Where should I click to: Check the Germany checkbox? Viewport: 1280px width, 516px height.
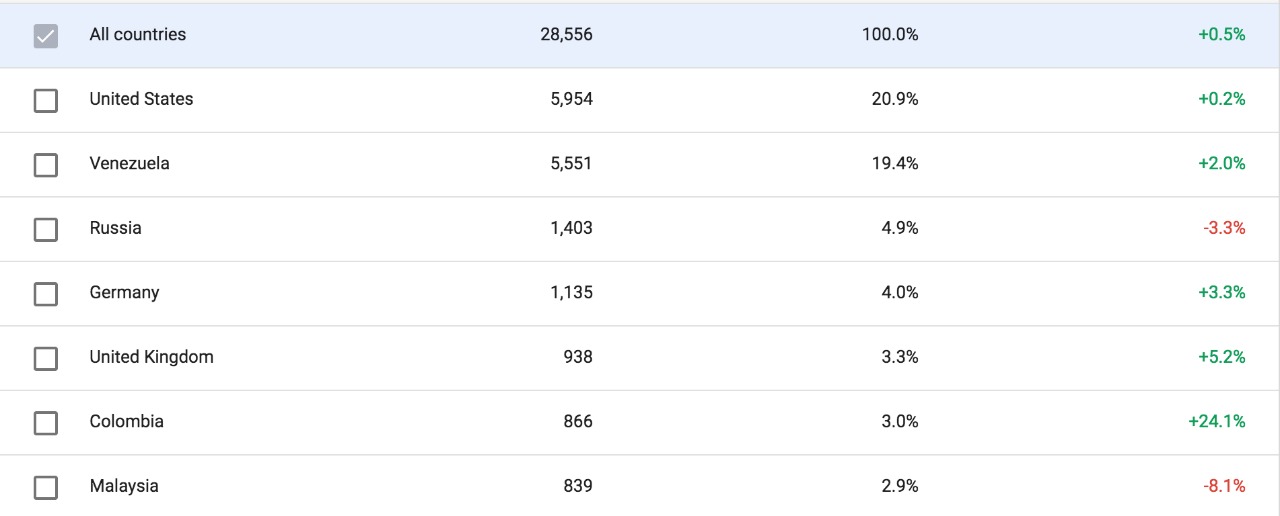coord(46,294)
